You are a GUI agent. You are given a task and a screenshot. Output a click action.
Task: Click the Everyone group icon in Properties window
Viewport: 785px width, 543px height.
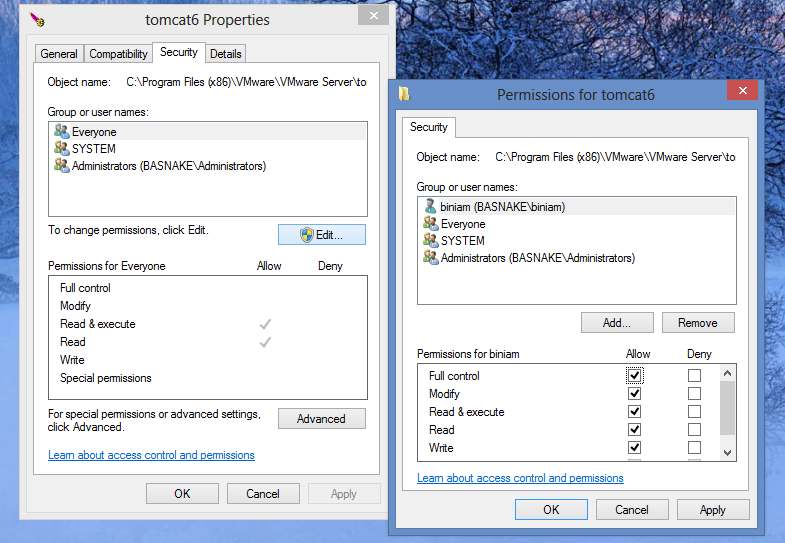click(62, 132)
